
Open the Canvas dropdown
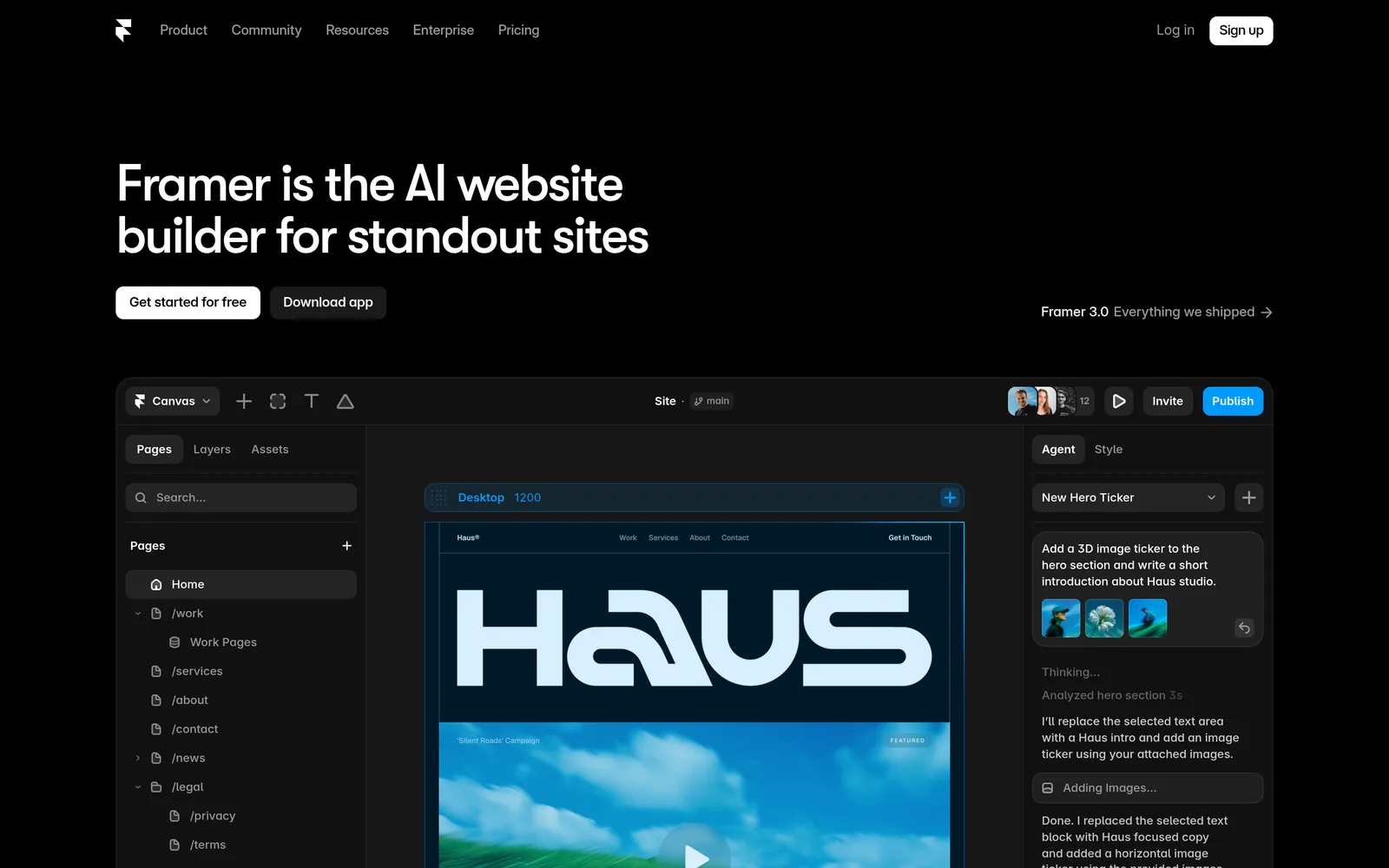(x=173, y=401)
